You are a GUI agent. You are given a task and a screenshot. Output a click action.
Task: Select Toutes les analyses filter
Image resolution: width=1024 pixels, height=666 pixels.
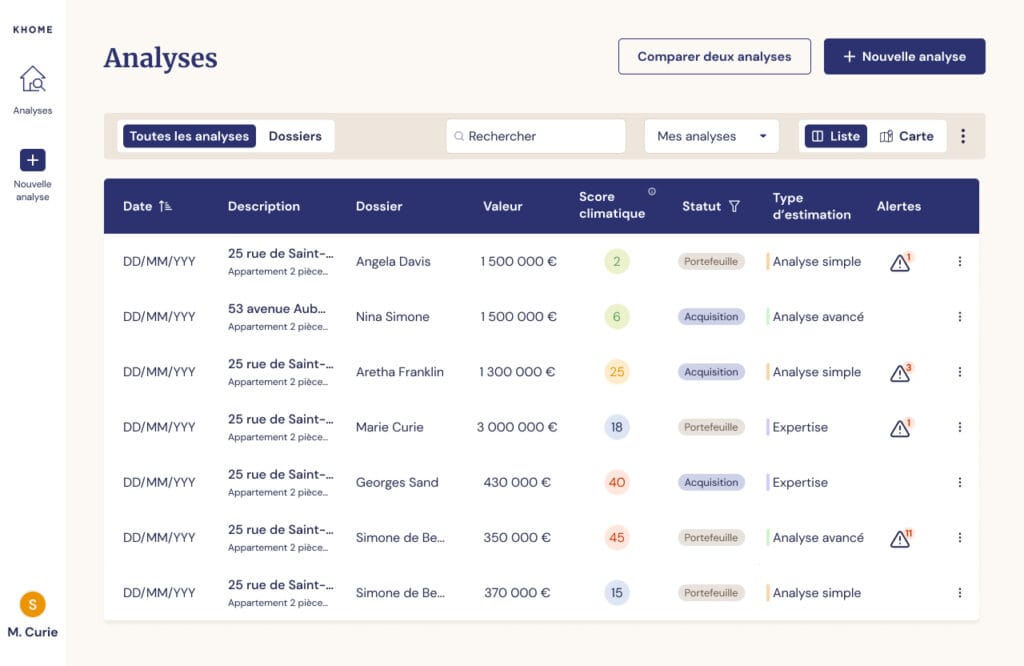[x=189, y=136]
